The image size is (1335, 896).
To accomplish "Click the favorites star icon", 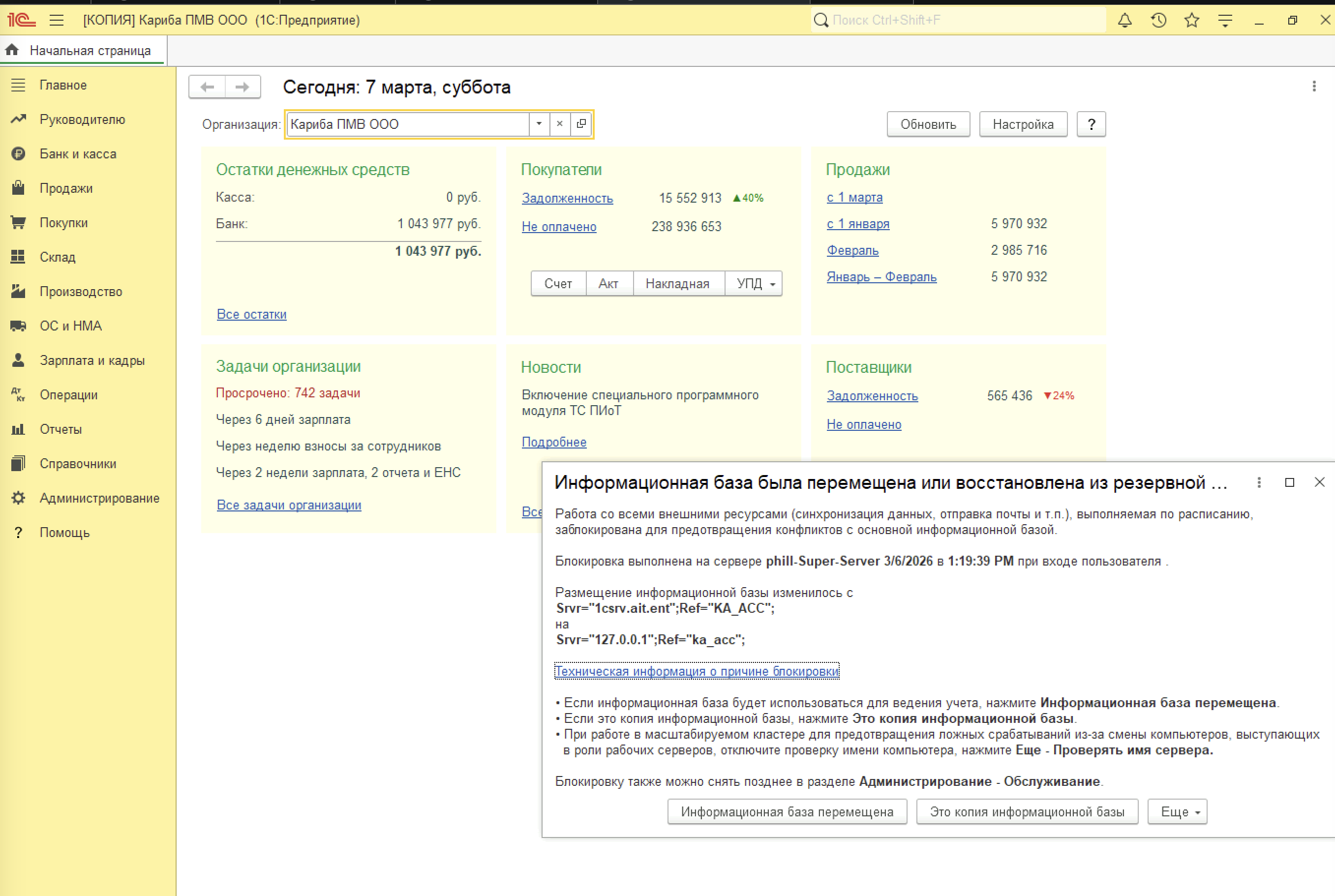I will coord(1191,21).
